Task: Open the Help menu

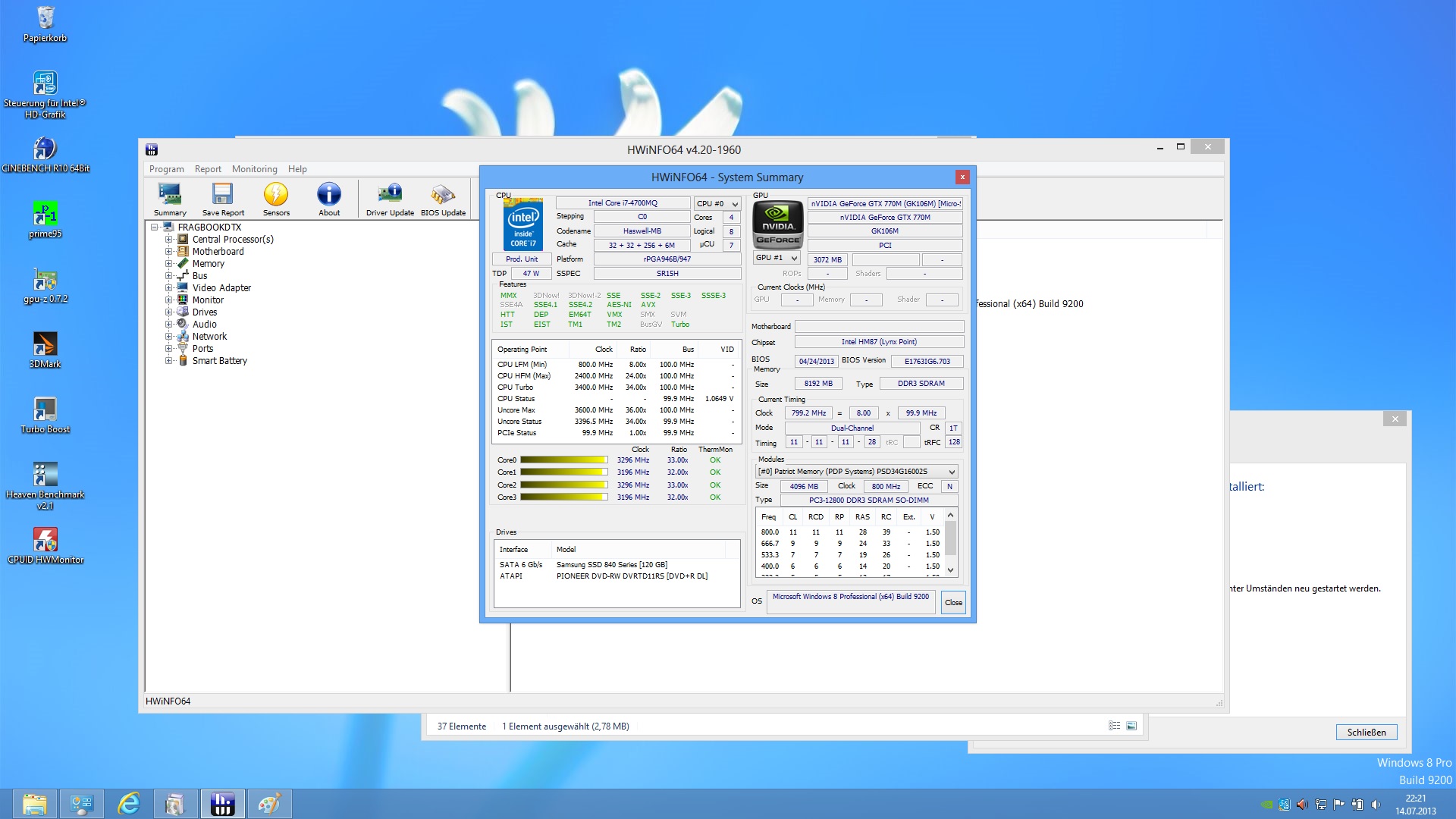Action: [x=297, y=169]
